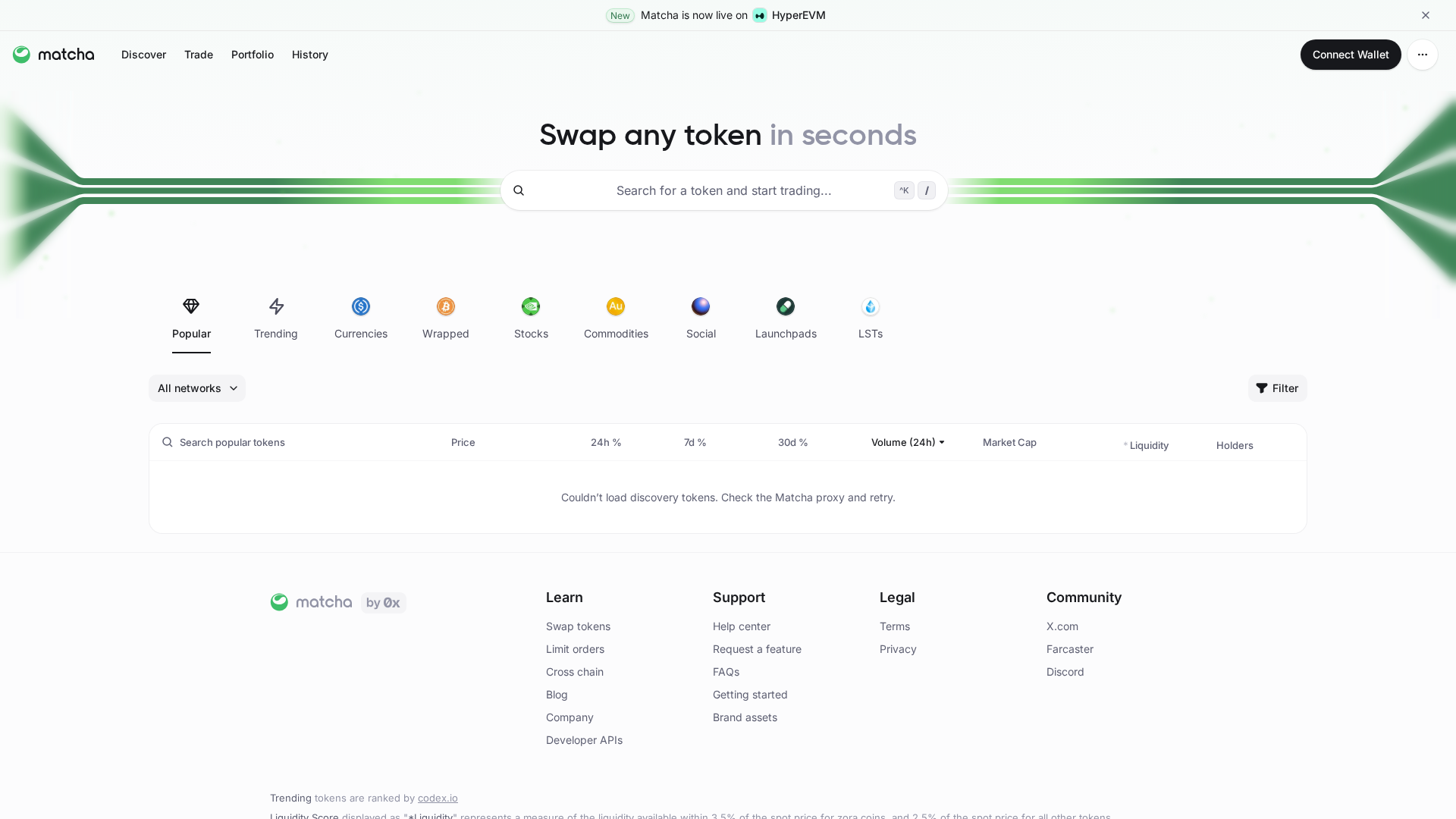Open the Brand assets link

pos(745,717)
